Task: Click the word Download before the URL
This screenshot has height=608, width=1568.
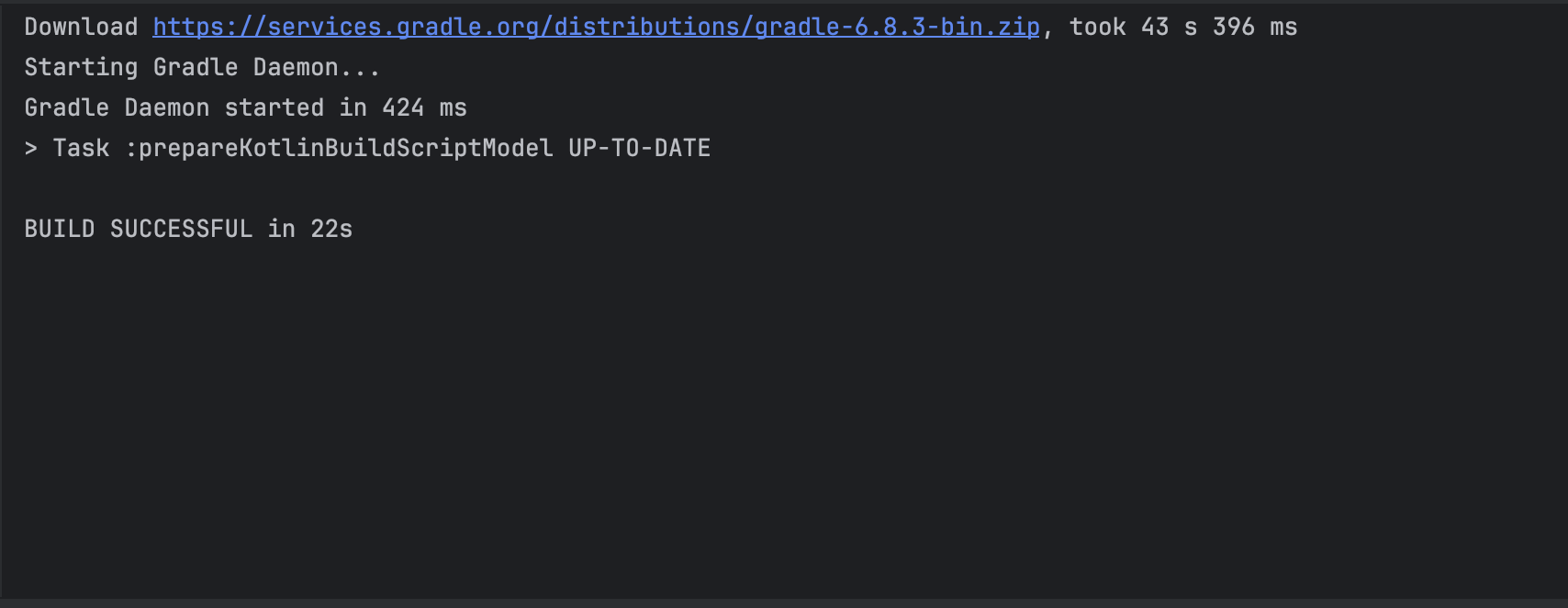Action: click(x=81, y=28)
